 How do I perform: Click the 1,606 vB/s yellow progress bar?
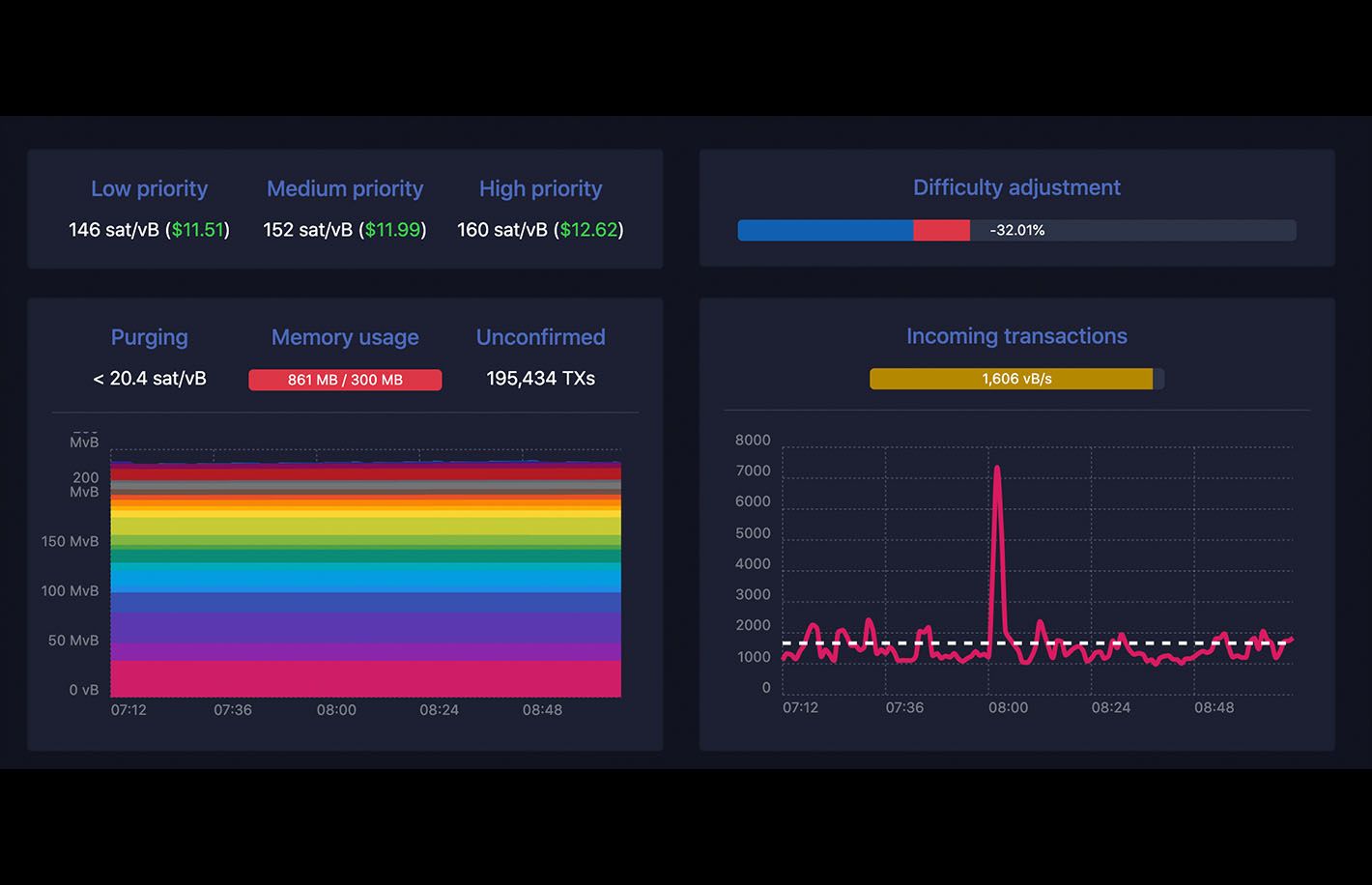(1011, 379)
